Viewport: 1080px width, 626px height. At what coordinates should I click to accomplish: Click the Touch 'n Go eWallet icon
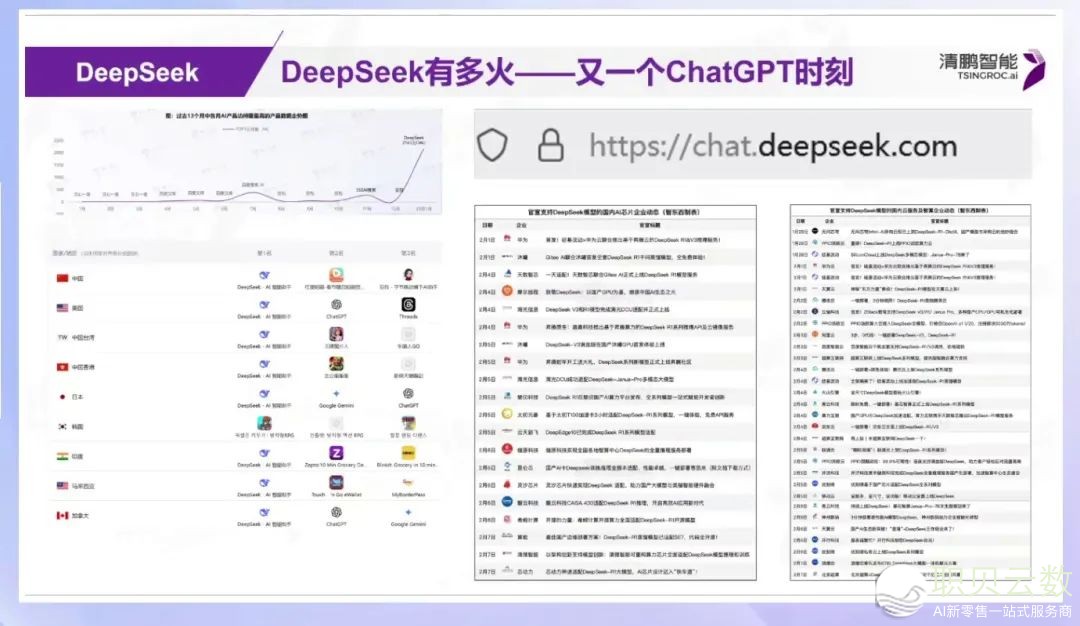(336, 482)
